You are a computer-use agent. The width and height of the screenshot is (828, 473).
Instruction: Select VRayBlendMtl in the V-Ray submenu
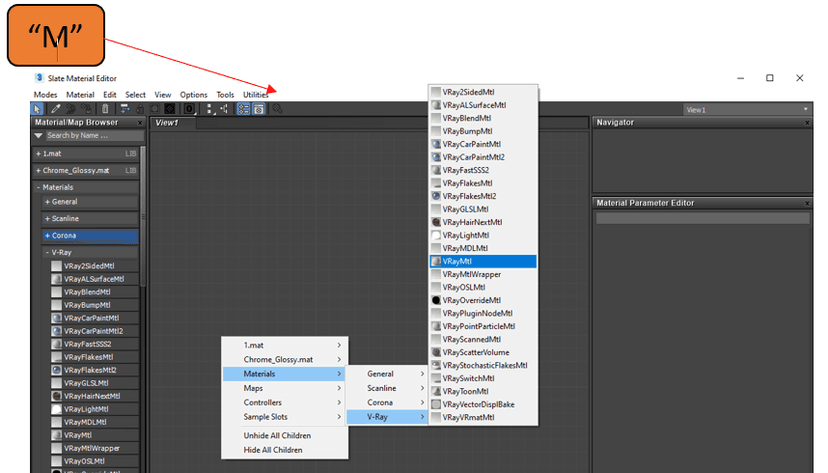pos(483,118)
